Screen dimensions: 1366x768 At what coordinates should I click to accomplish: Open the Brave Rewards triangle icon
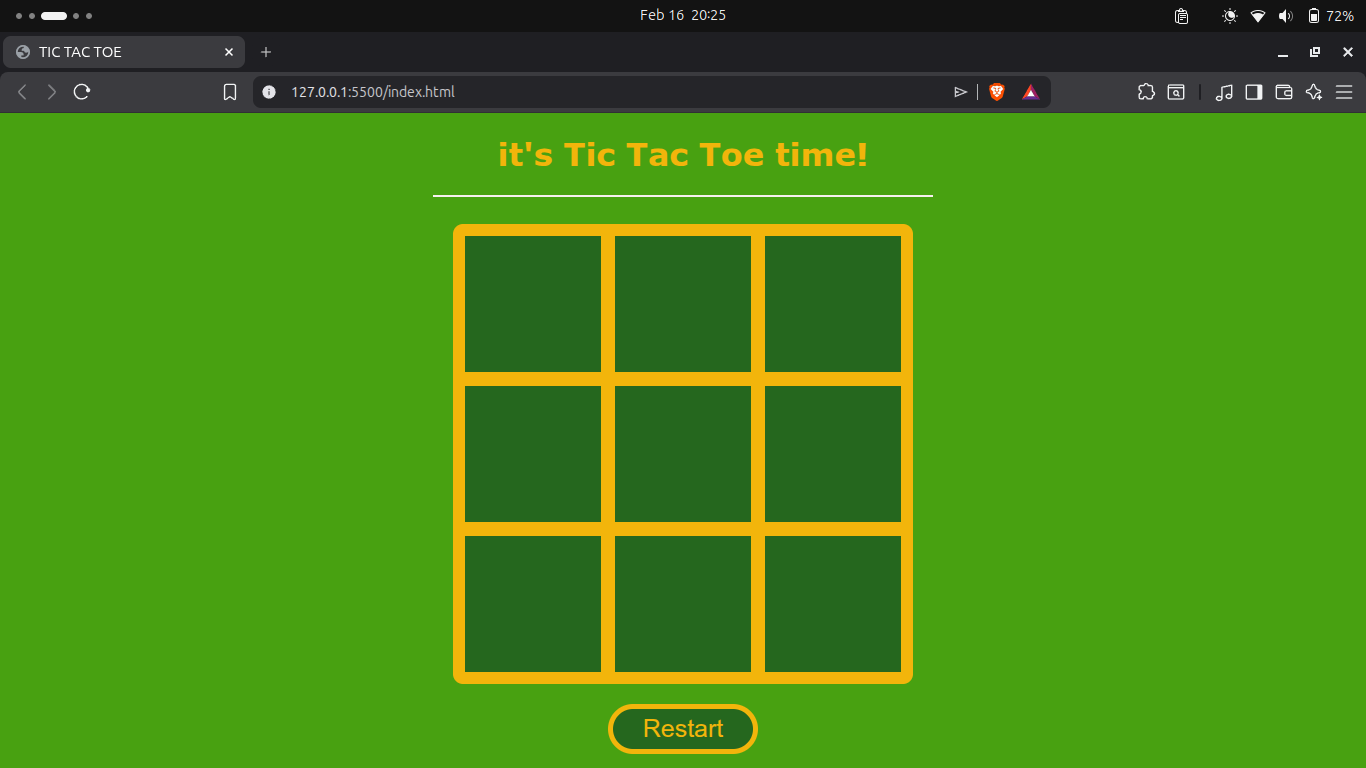[1030, 92]
